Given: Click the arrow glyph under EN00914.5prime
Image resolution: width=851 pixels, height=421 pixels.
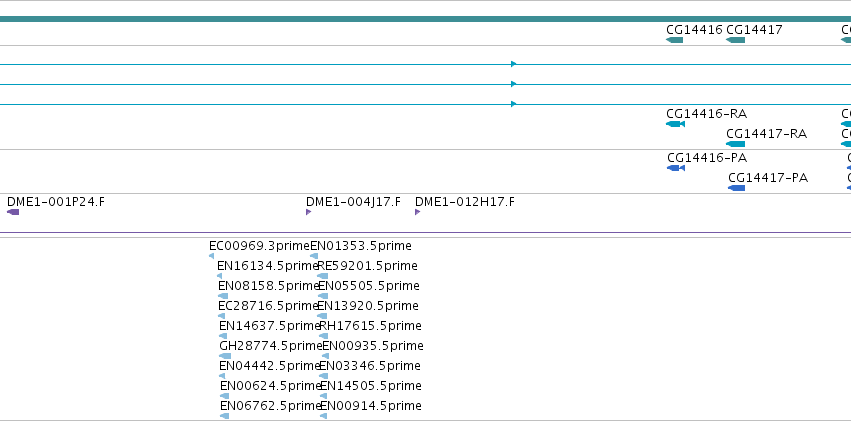Looking at the screenshot, I should [x=323, y=416].
